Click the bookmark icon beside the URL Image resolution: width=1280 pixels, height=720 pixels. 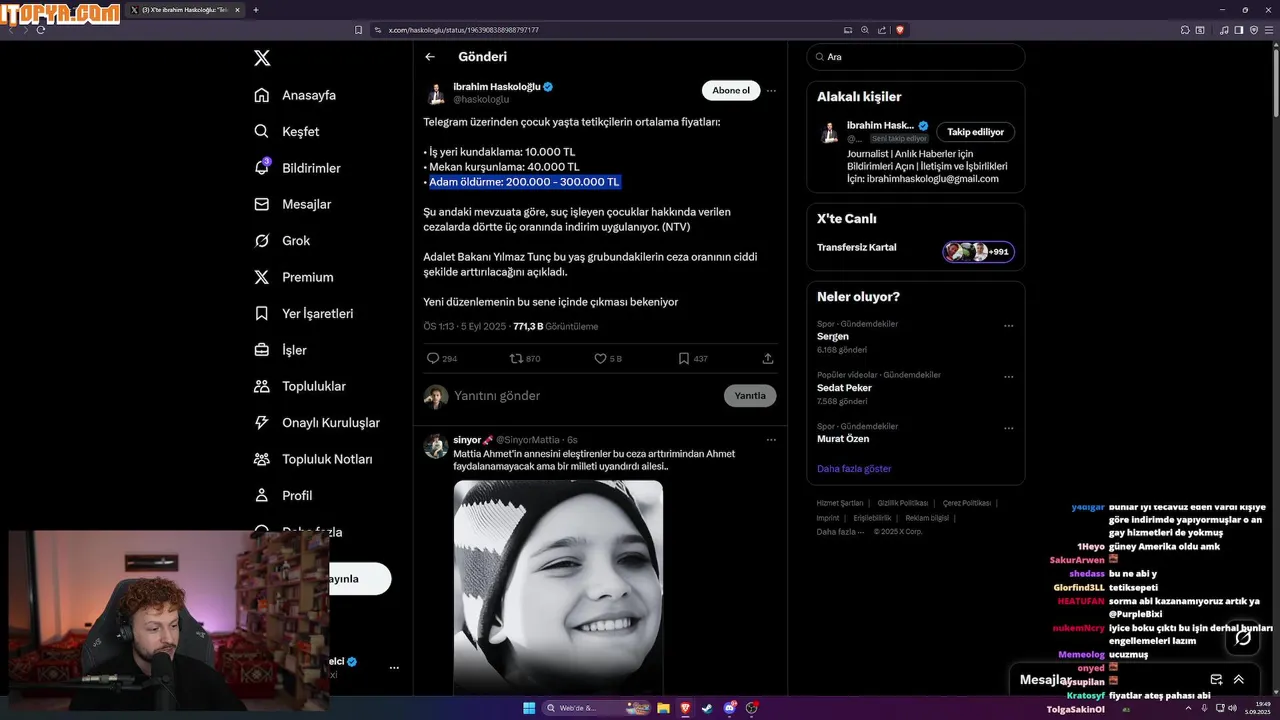tap(359, 30)
